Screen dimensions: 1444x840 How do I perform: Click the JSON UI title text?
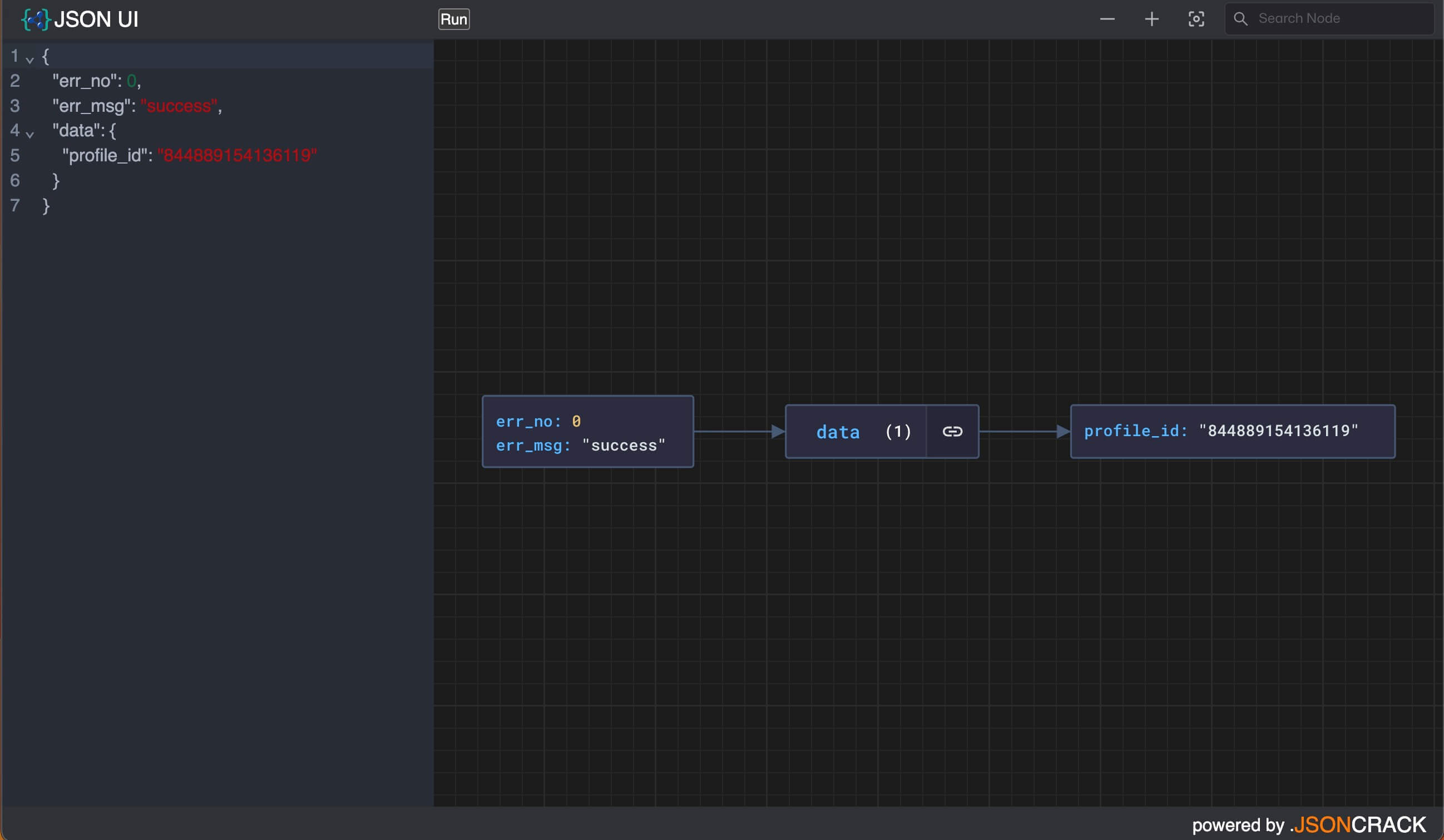pos(96,19)
